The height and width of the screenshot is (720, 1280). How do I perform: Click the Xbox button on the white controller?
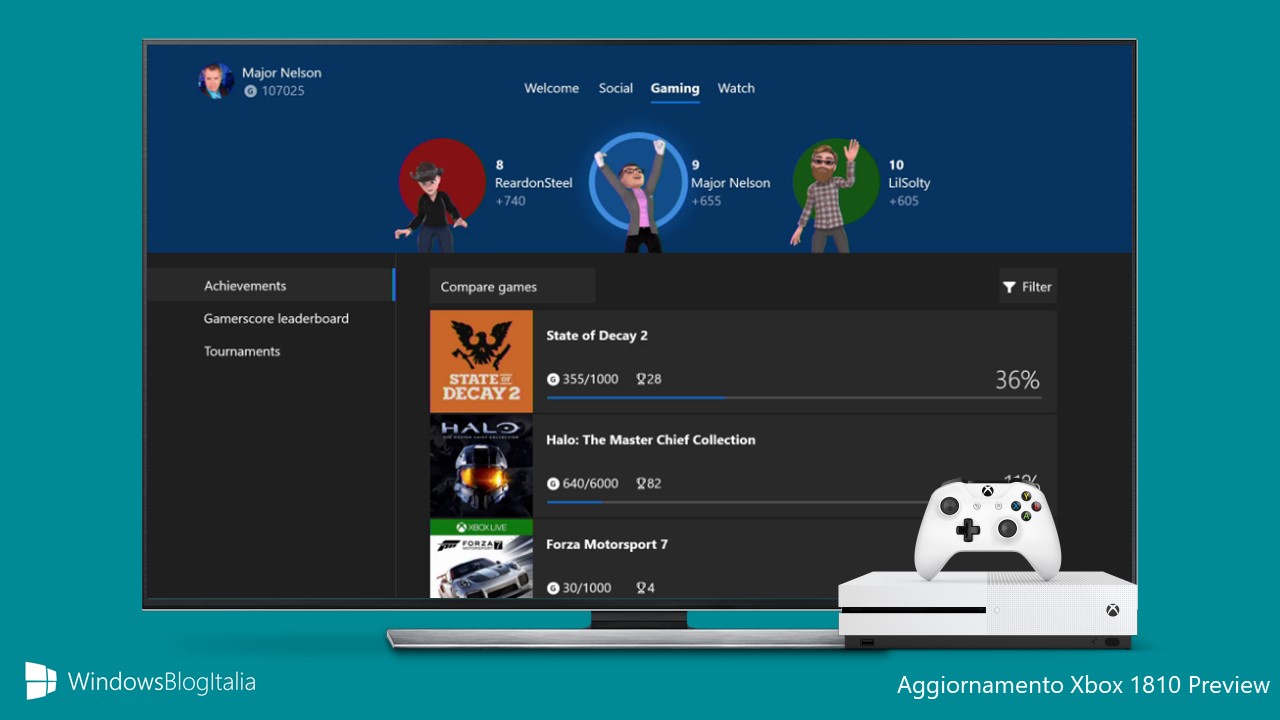tap(987, 491)
